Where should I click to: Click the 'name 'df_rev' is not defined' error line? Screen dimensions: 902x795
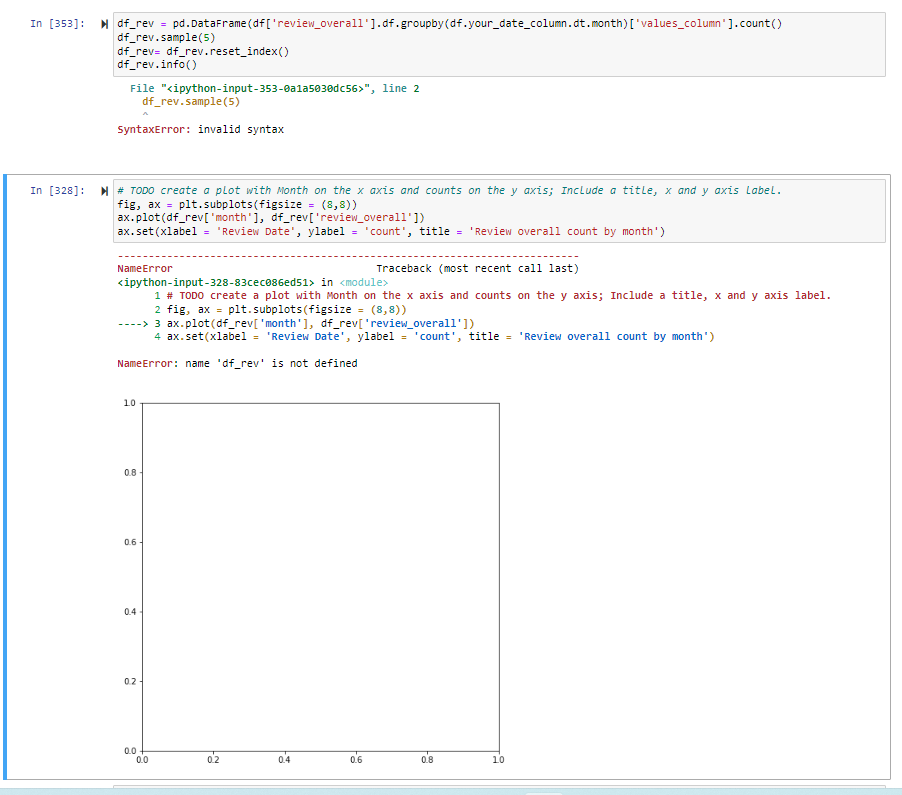click(237, 364)
